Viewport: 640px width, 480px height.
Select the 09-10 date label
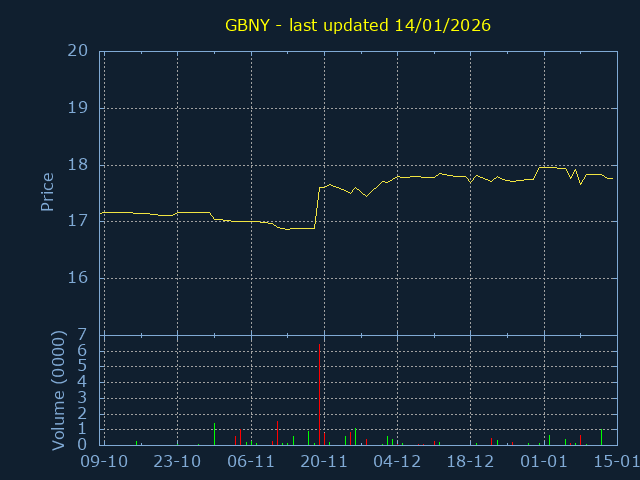(x=104, y=462)
